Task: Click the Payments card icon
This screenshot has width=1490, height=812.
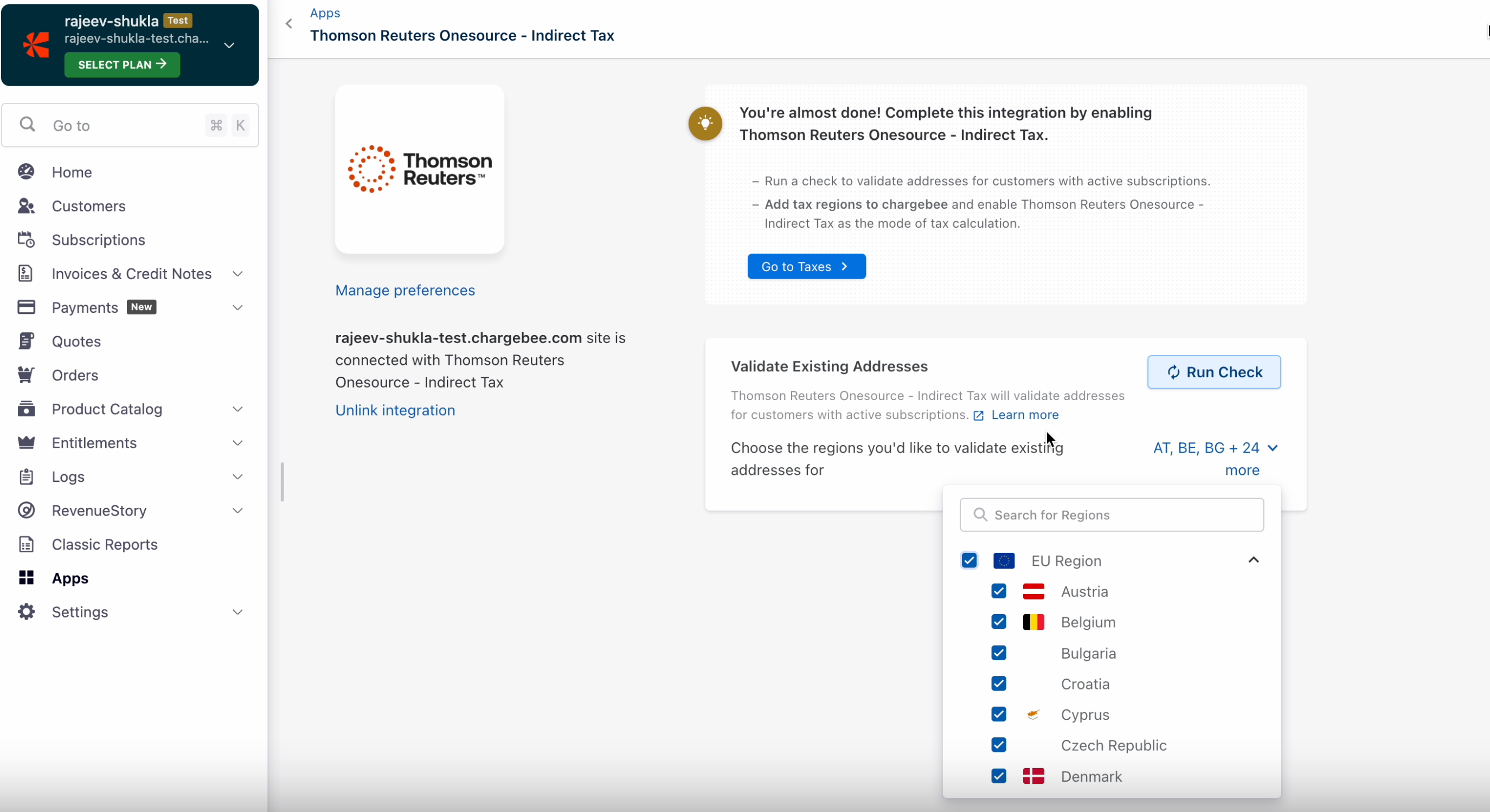Action: (x=26, y=307)
